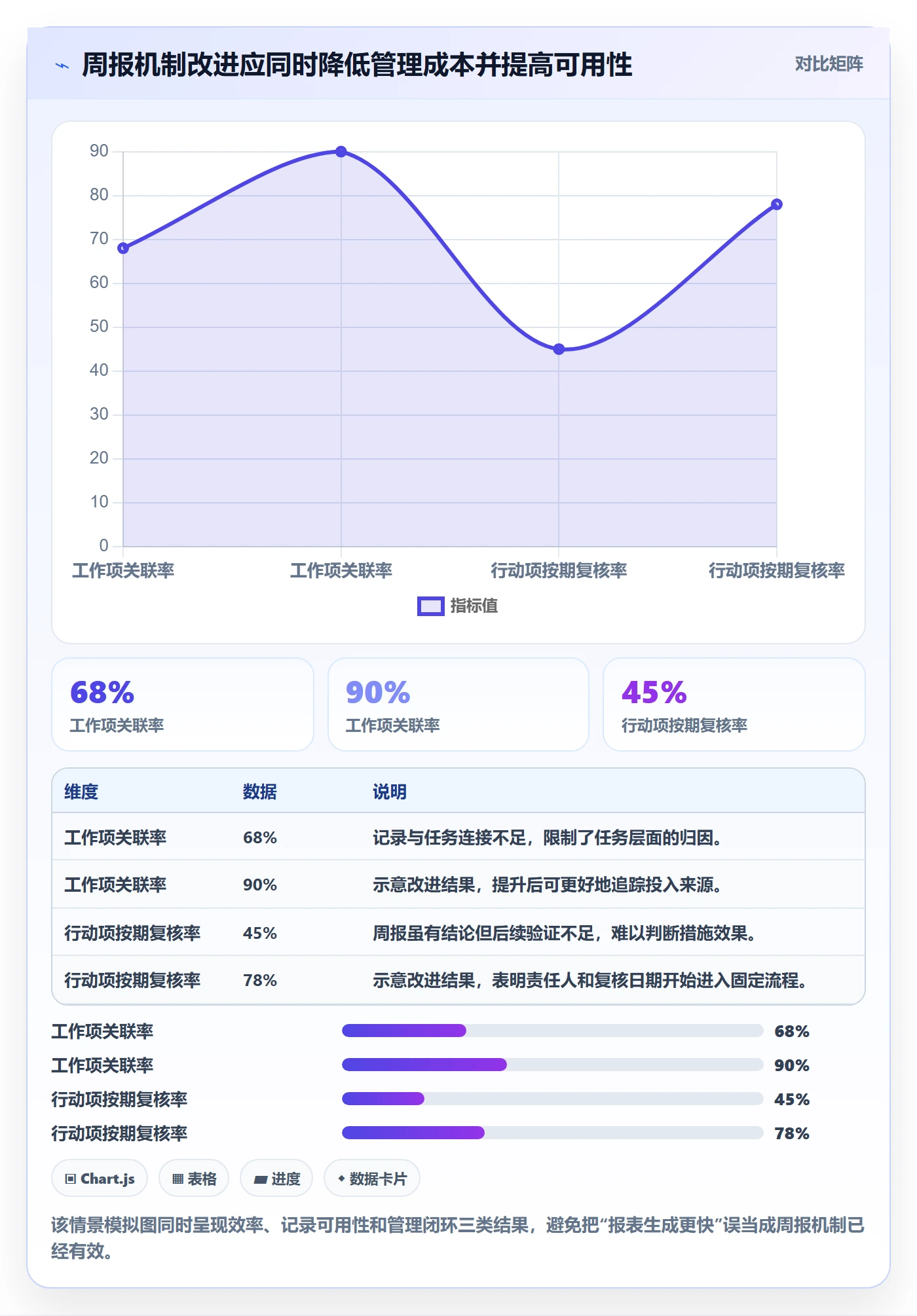Screen dimensions: 917x1316
Task: Click the progress bar labeled 78%
Action: pos(552,1133)
